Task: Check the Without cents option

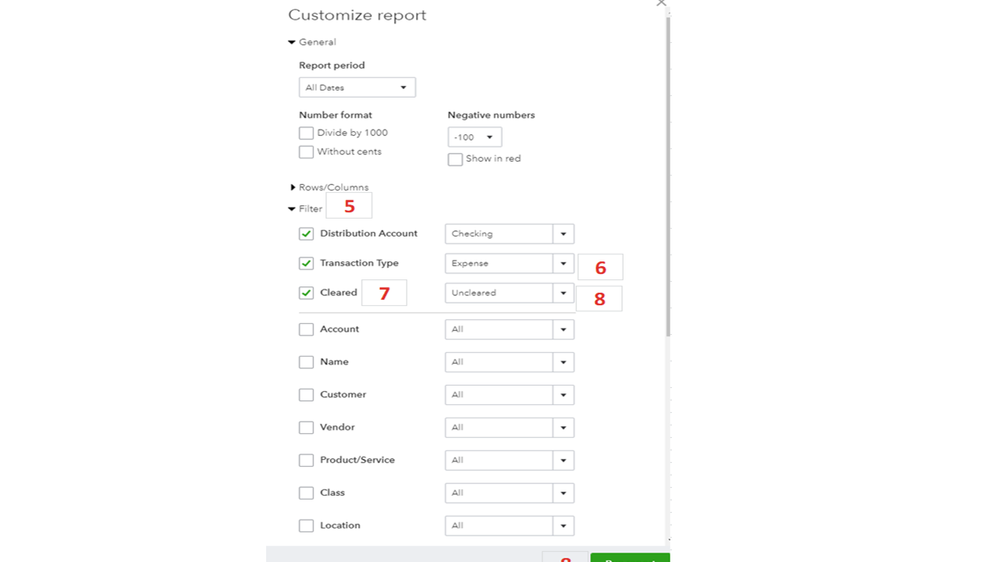Action: click(x=306, y=152)
